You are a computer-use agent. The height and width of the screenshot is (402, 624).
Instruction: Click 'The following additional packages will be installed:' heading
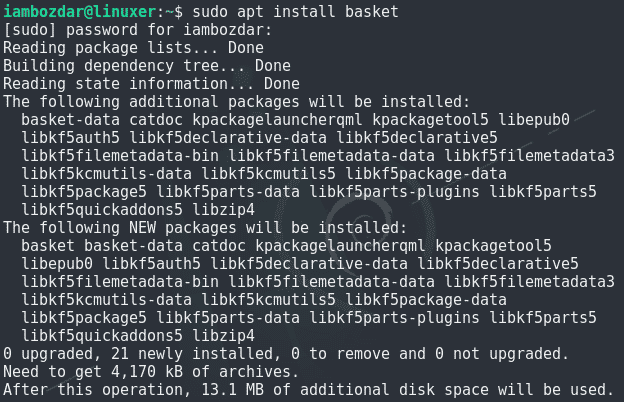point(237,102)
